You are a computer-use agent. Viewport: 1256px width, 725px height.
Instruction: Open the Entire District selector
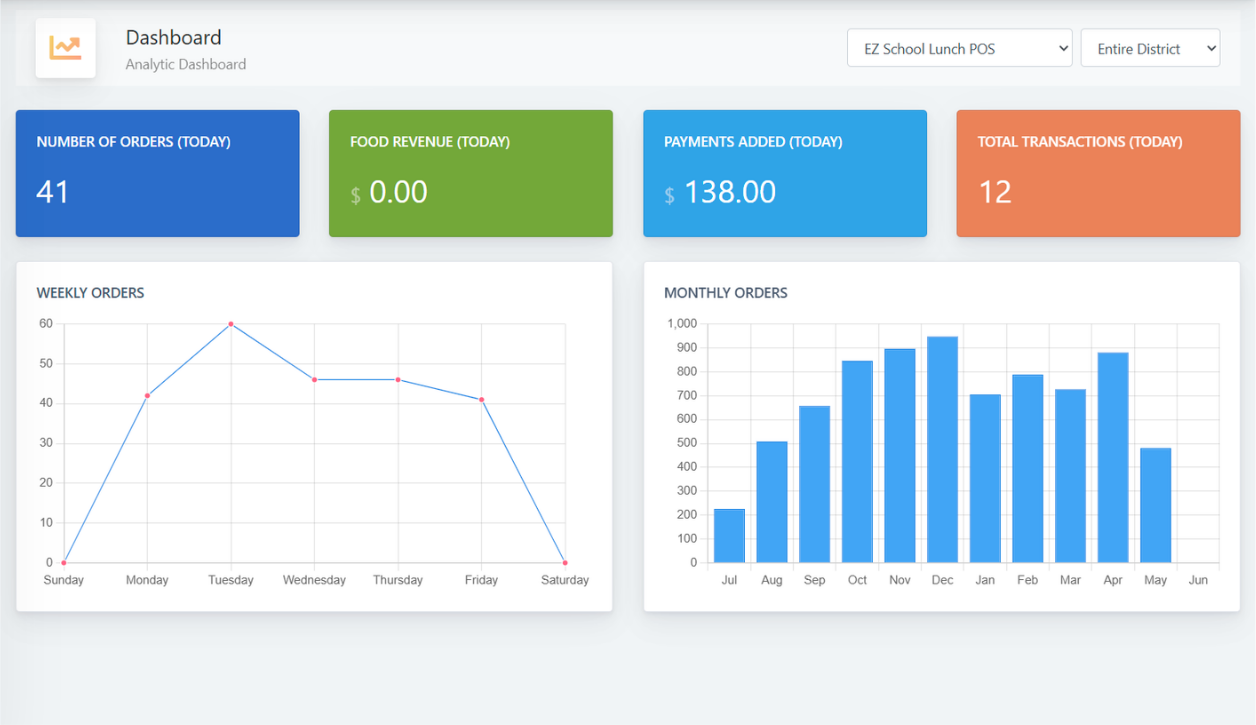1150,47
